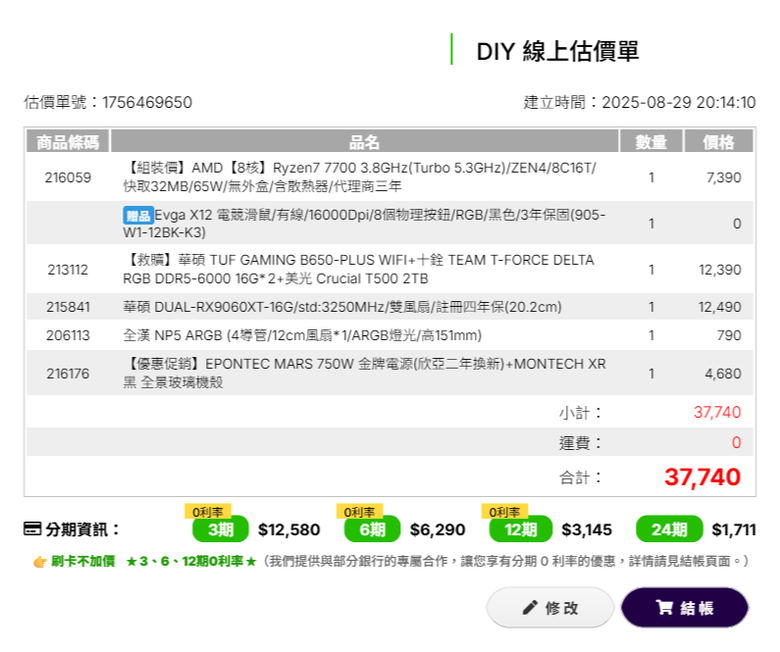Click the 建立時間 2025-08-29 20:14:10 timestamp
Image resolution: width=780 pixels, height=652 pixels.
pos(639,102)
